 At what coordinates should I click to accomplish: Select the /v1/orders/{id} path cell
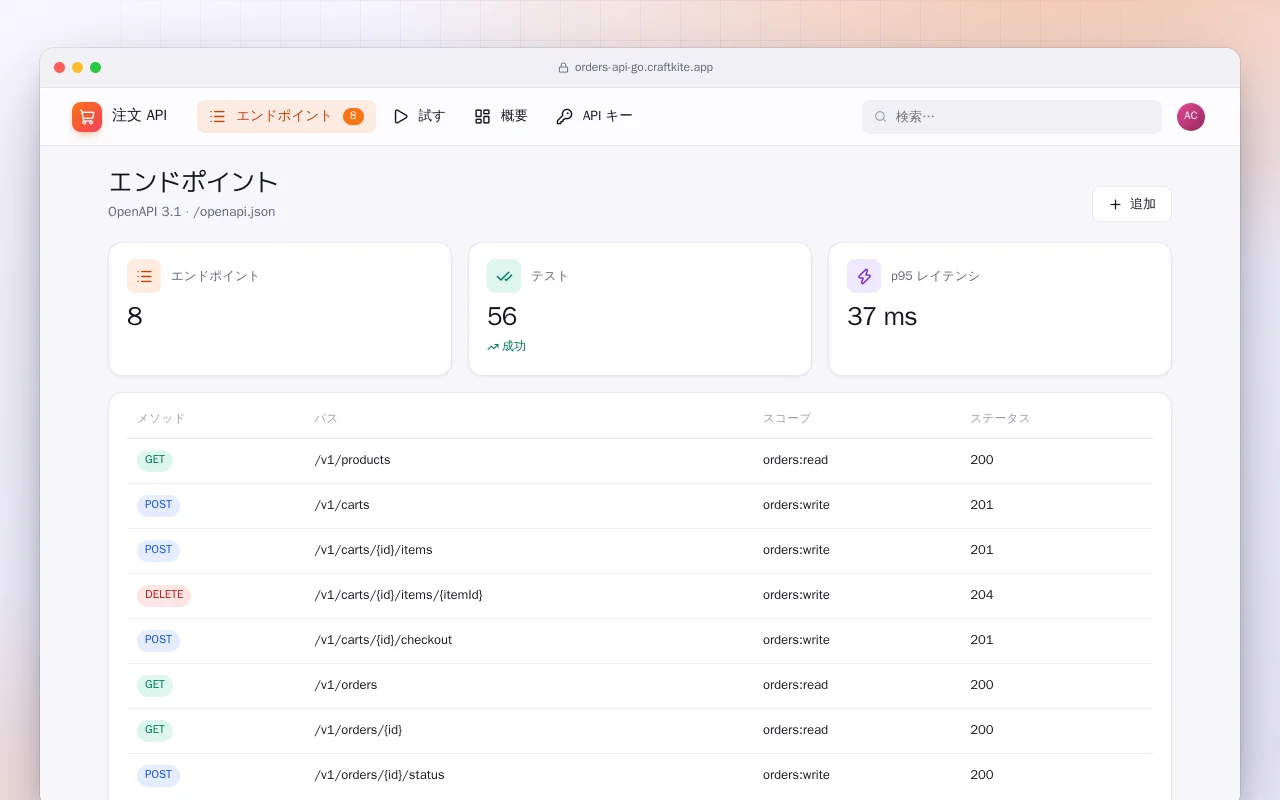tap(358, 730)
